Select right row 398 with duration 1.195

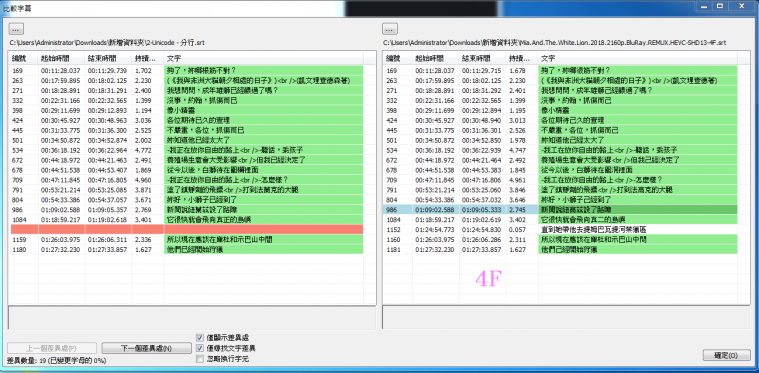(561, 110)
